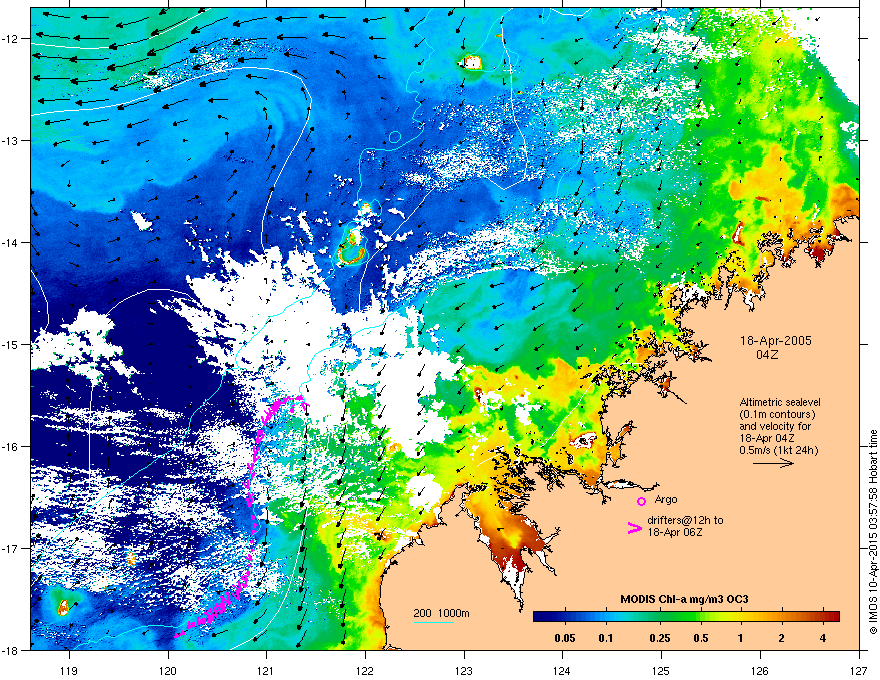The image size is (880, 680).
Task: Click the -14 latitude axis label
Action: tap(11, 243)
